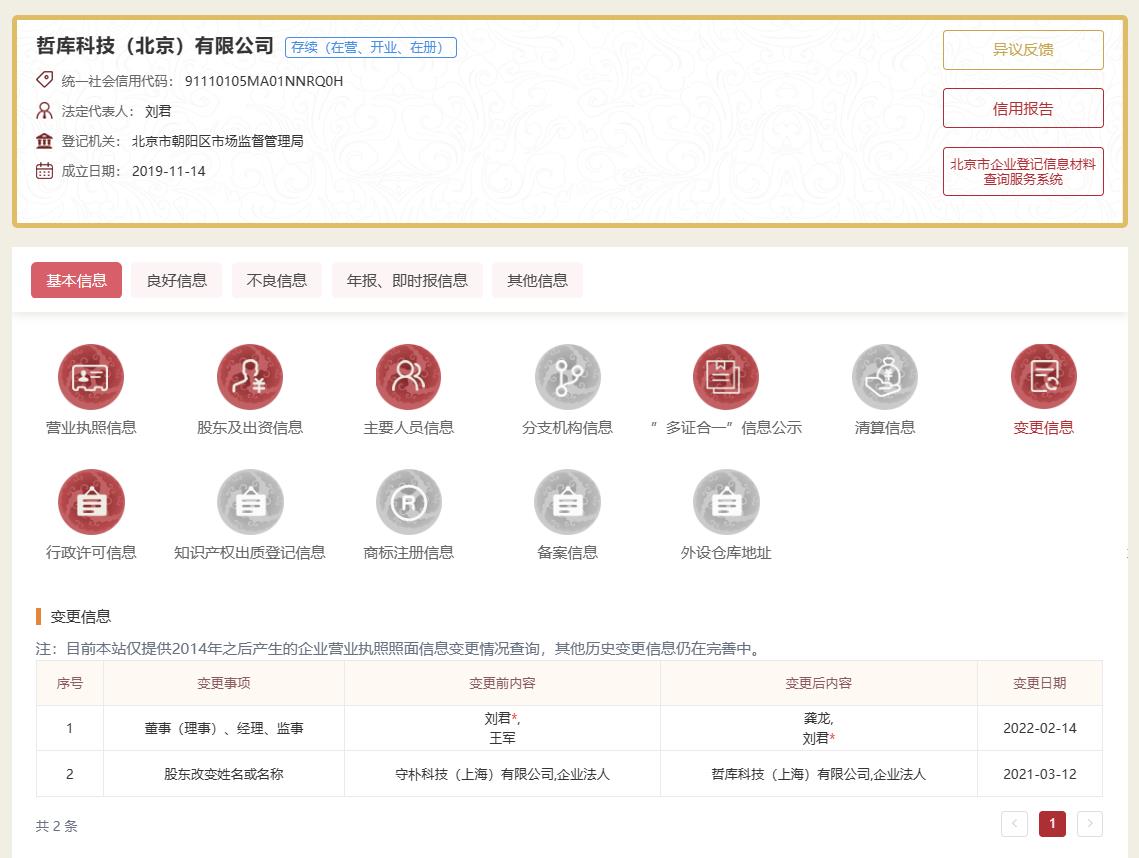Image resolution: width=1139 pixels, height=858 pixels.
Task: Select page 1 in pagination
Action: click(1052, 824)
